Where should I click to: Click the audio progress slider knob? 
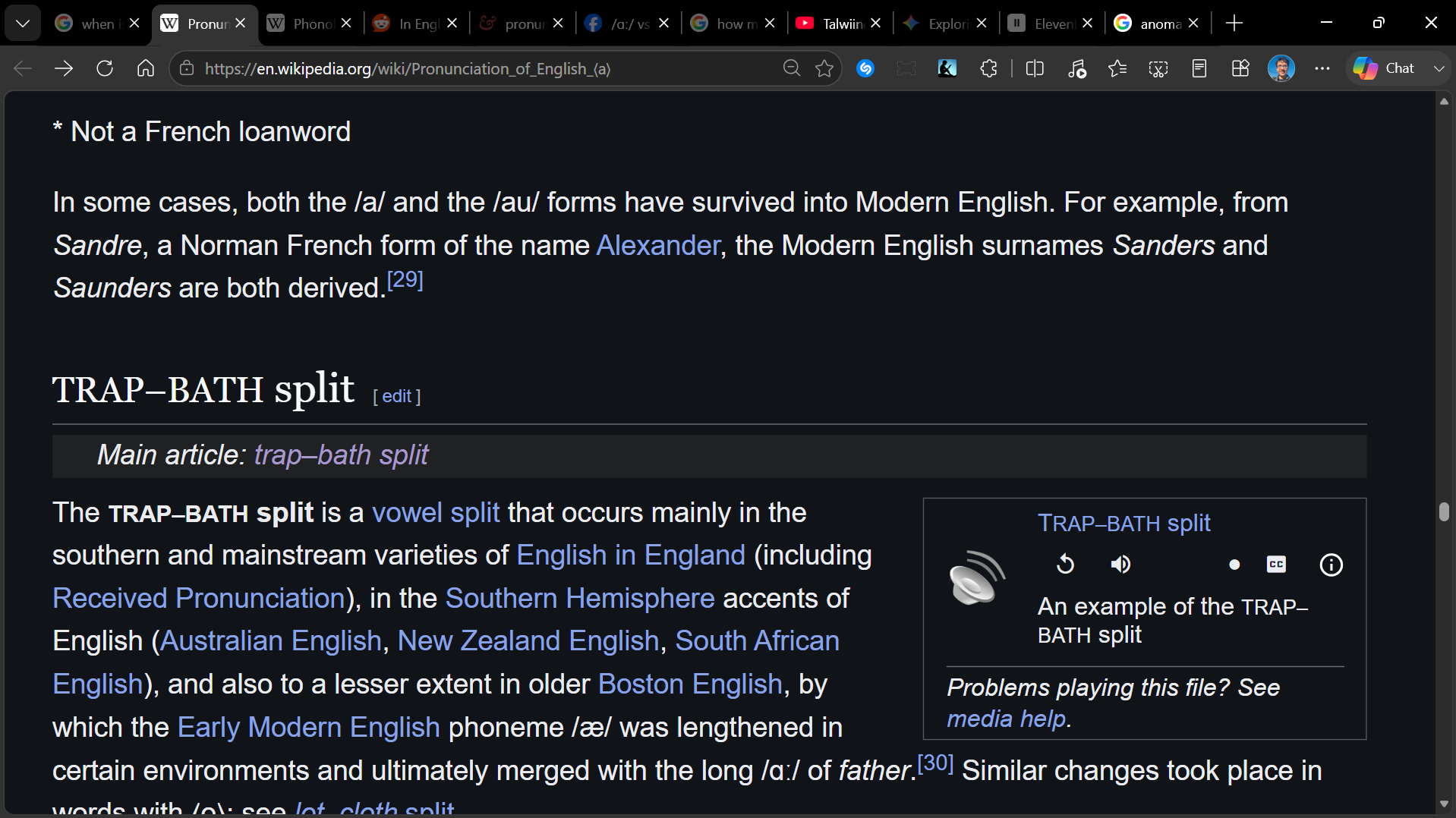point(1234,565)
